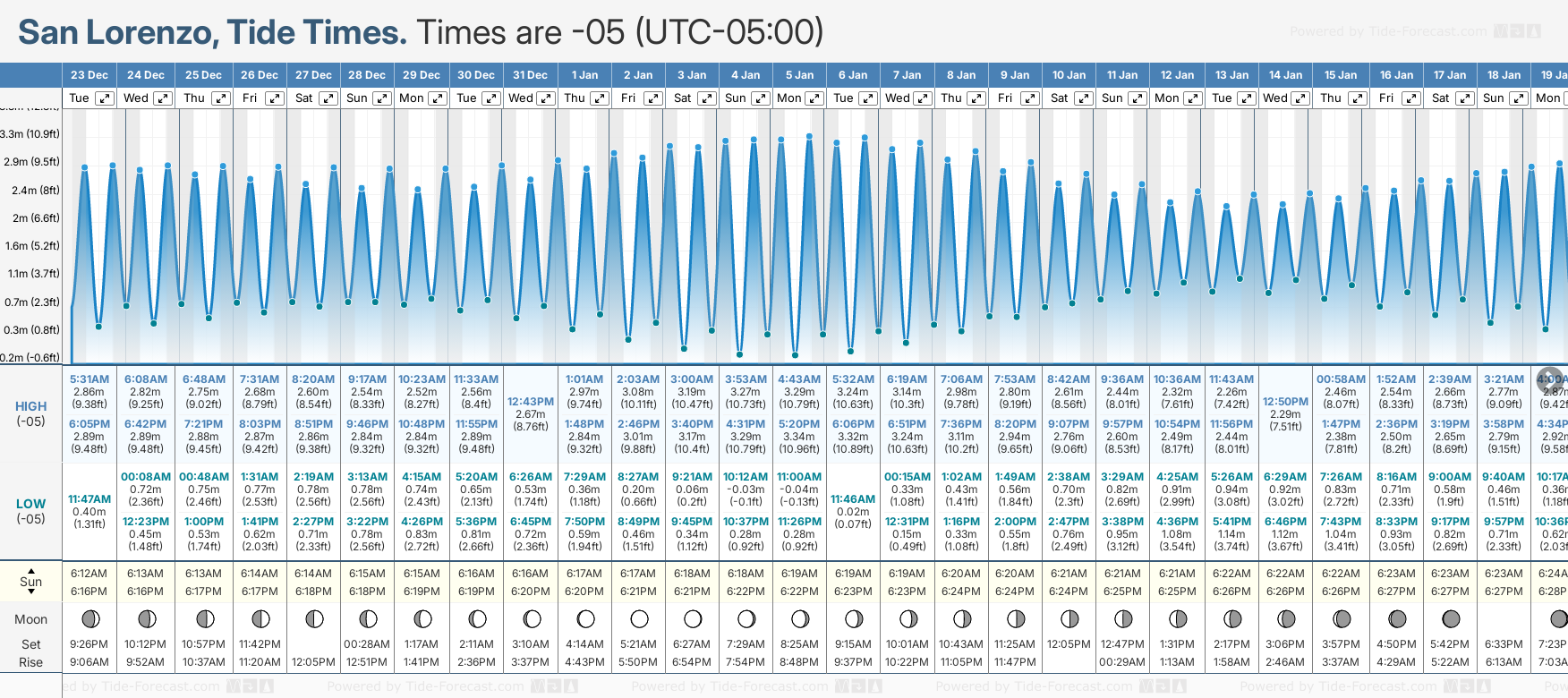
Task: Click the round scroll button over 19 Jan column
Action: [x=1550, y=379]
